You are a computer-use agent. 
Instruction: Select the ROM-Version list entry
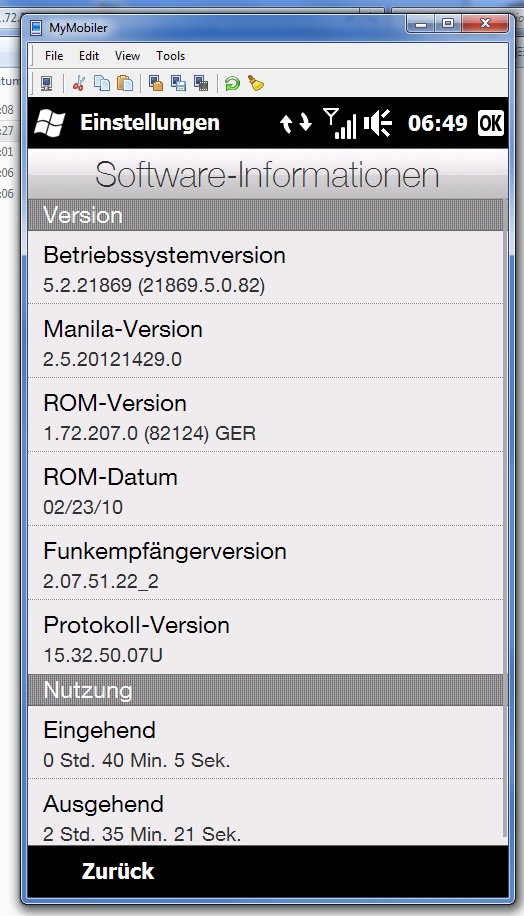(x=265, y=415)
